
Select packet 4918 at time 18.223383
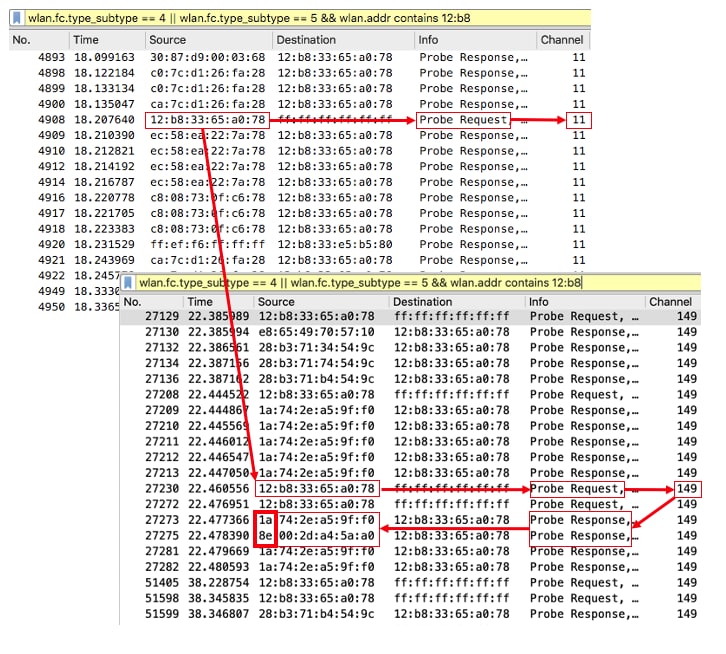(300, 229)
